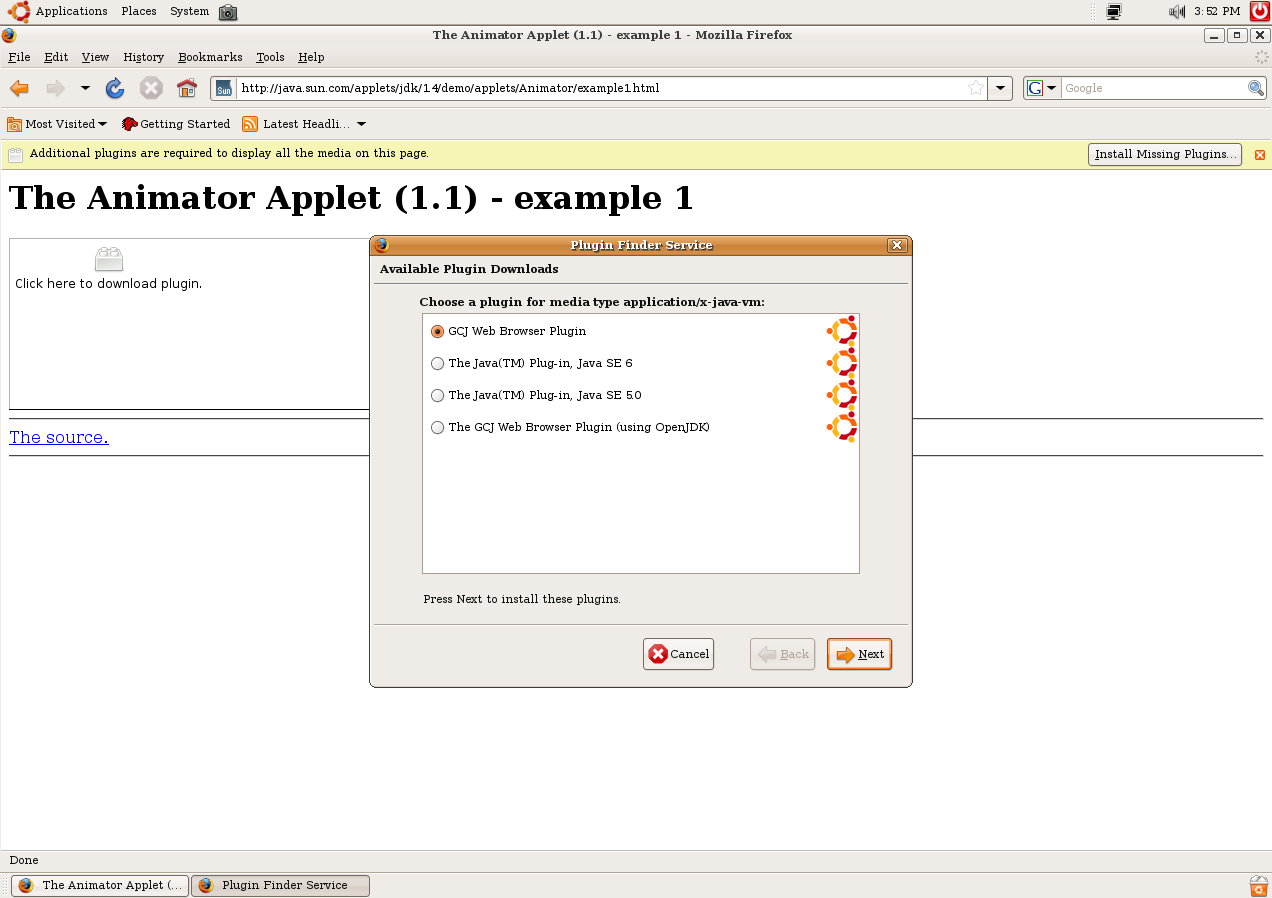Select the GCJ plugin using OpenJDK option
1272x898 pixels.
point(437,428)
